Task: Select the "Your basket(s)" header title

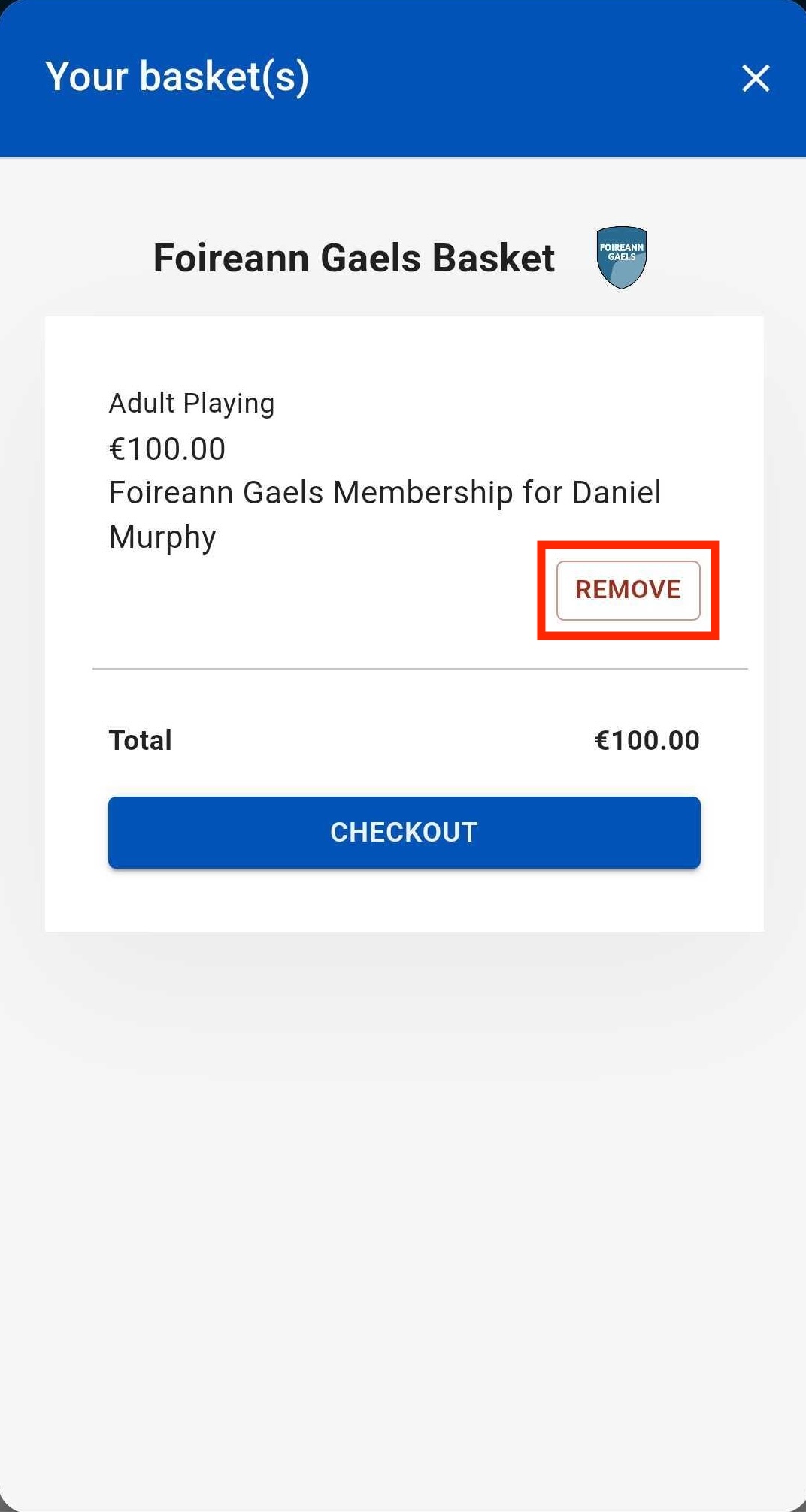Action: click(x=177, y=77)
